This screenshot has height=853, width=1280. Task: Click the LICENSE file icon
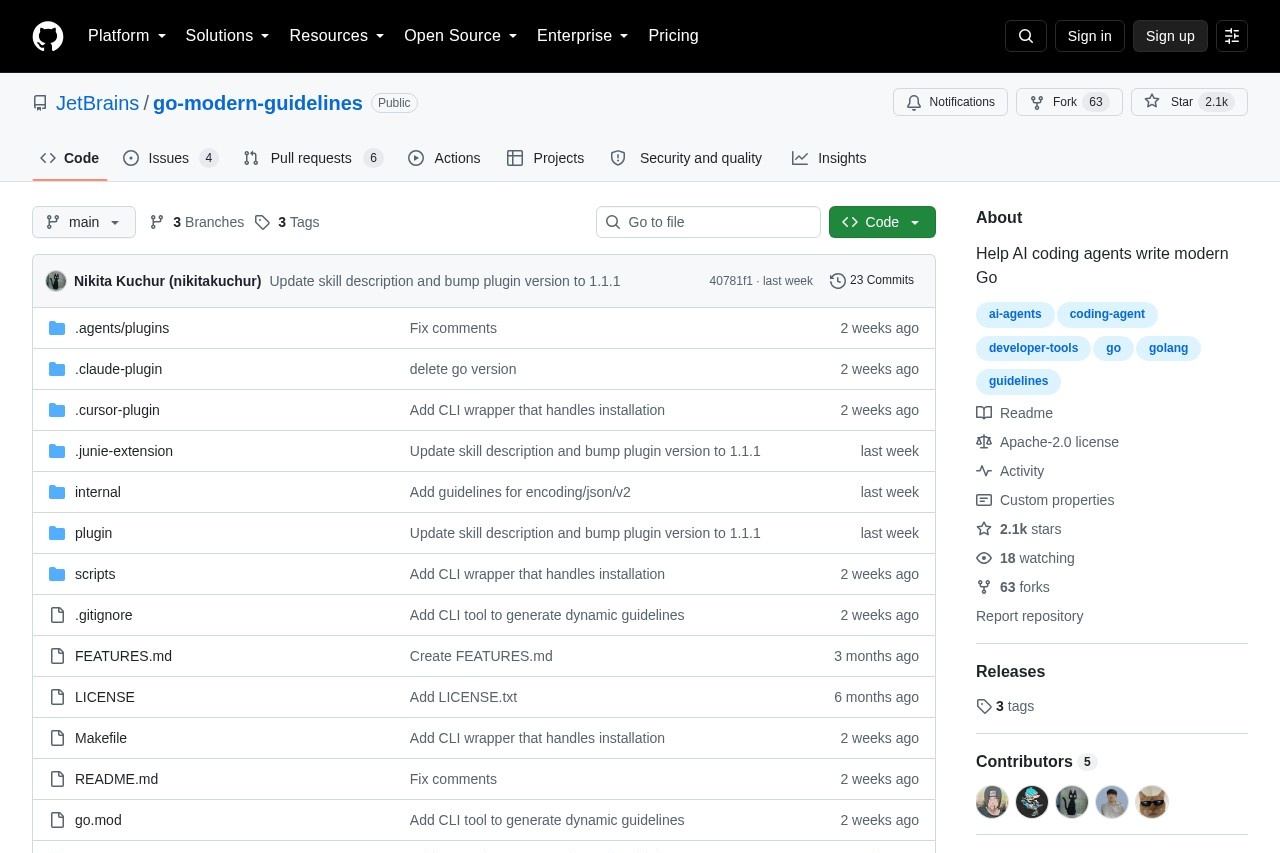57,697
